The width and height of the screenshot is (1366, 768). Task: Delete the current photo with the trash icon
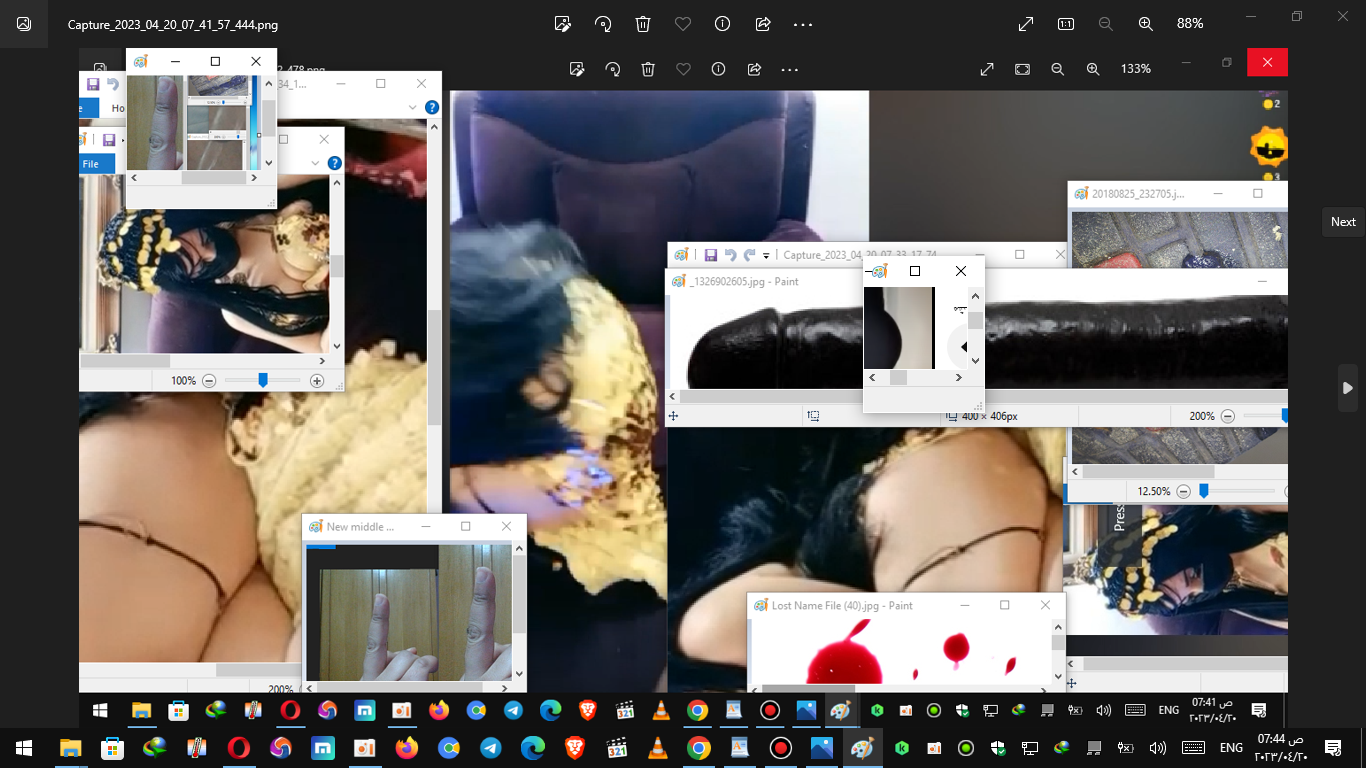point(642,23)
